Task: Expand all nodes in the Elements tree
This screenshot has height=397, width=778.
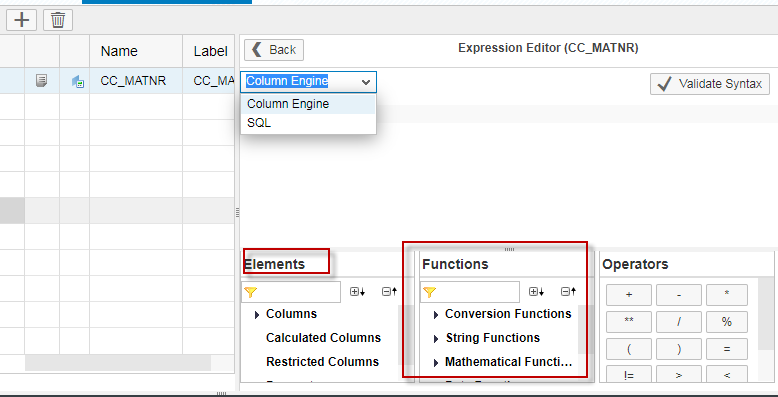Action: (357, 292)
